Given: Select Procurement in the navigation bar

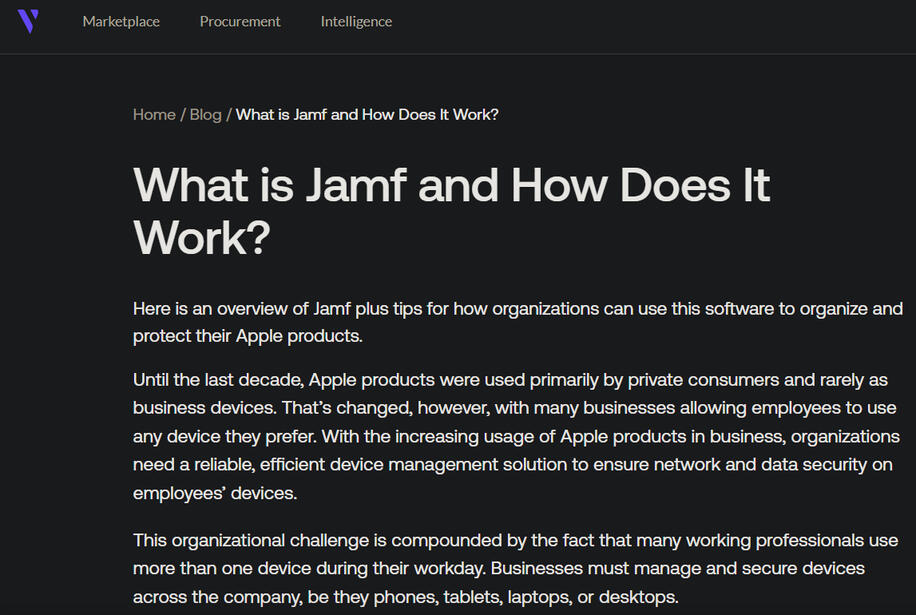Looking at the screenshot, I should (x=240, y=21).
